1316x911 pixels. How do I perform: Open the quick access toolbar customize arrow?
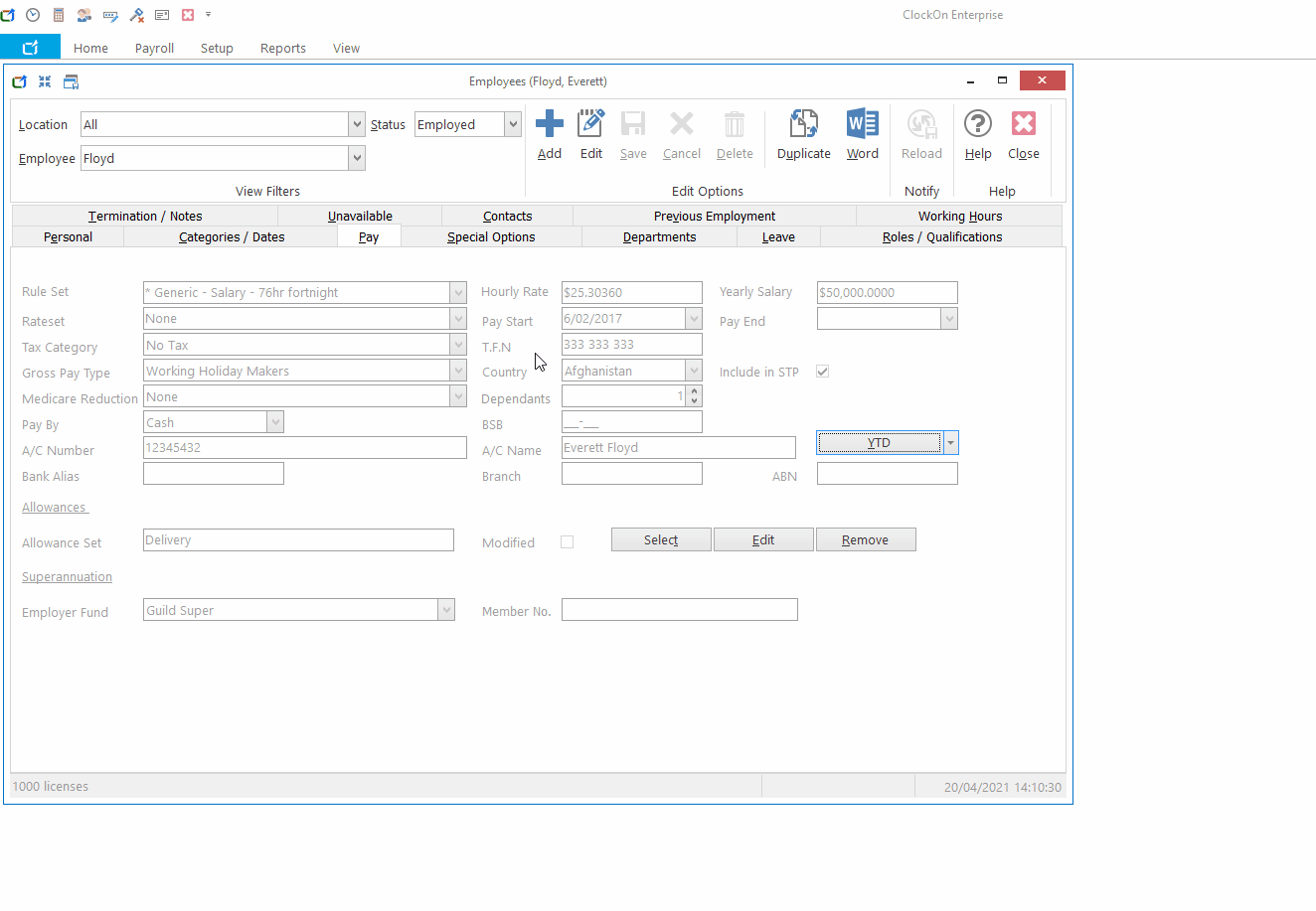pos(208,15)
